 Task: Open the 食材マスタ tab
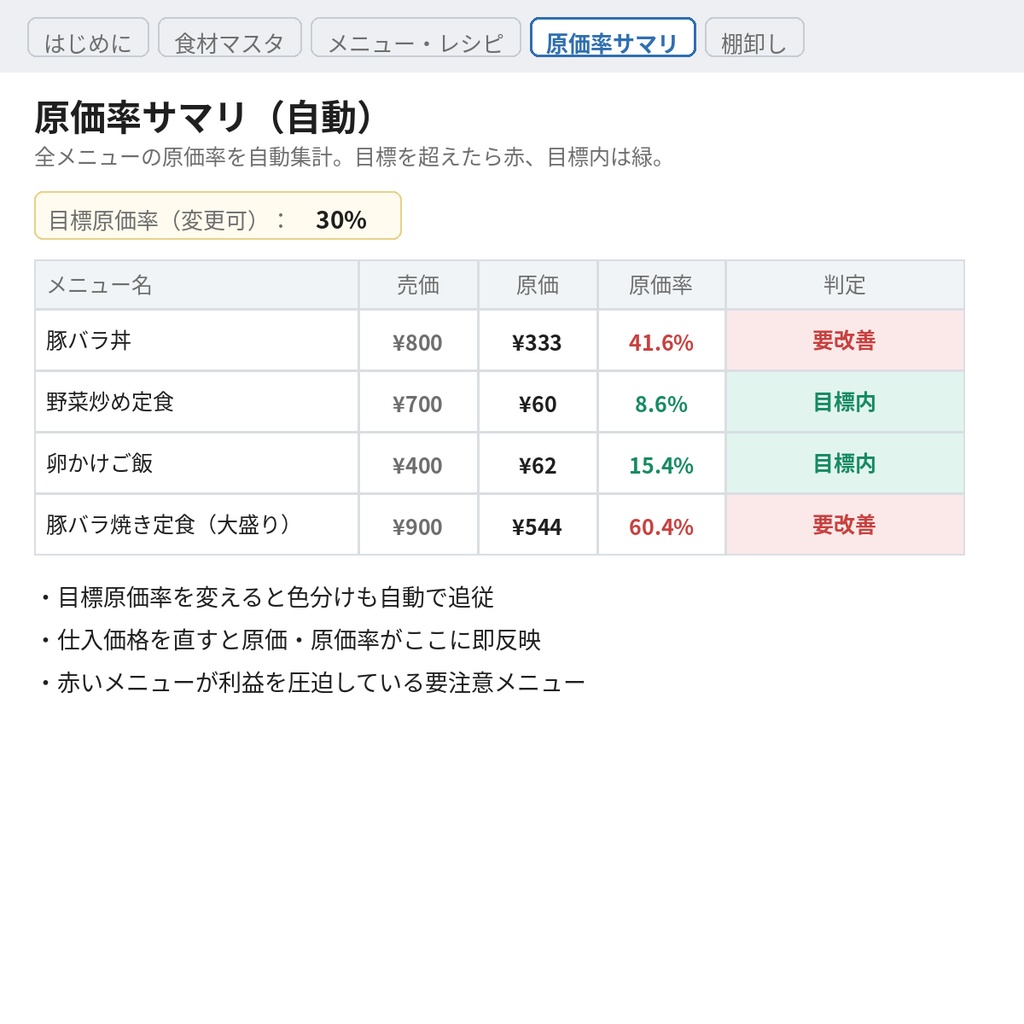tap(229, 38)
